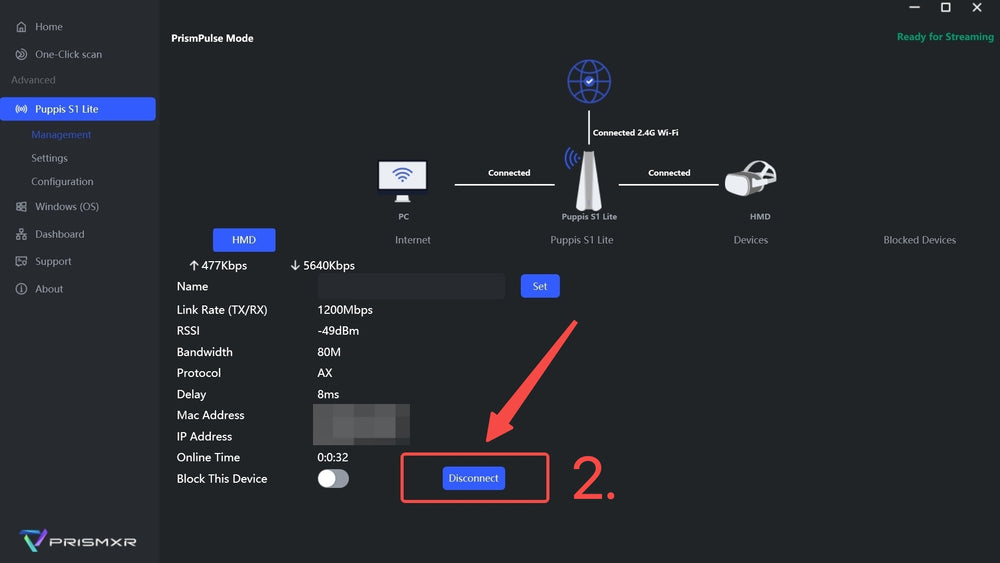
Task: Maximize the application window
Action: click(x=946, y=8)
